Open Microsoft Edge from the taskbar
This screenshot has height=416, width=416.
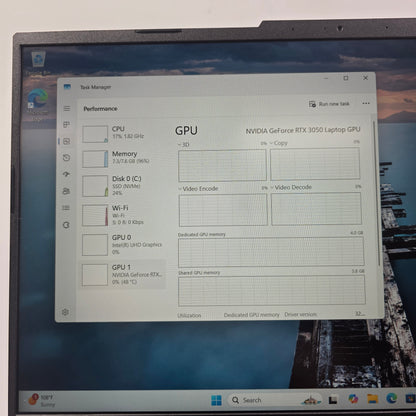point(391,398)
